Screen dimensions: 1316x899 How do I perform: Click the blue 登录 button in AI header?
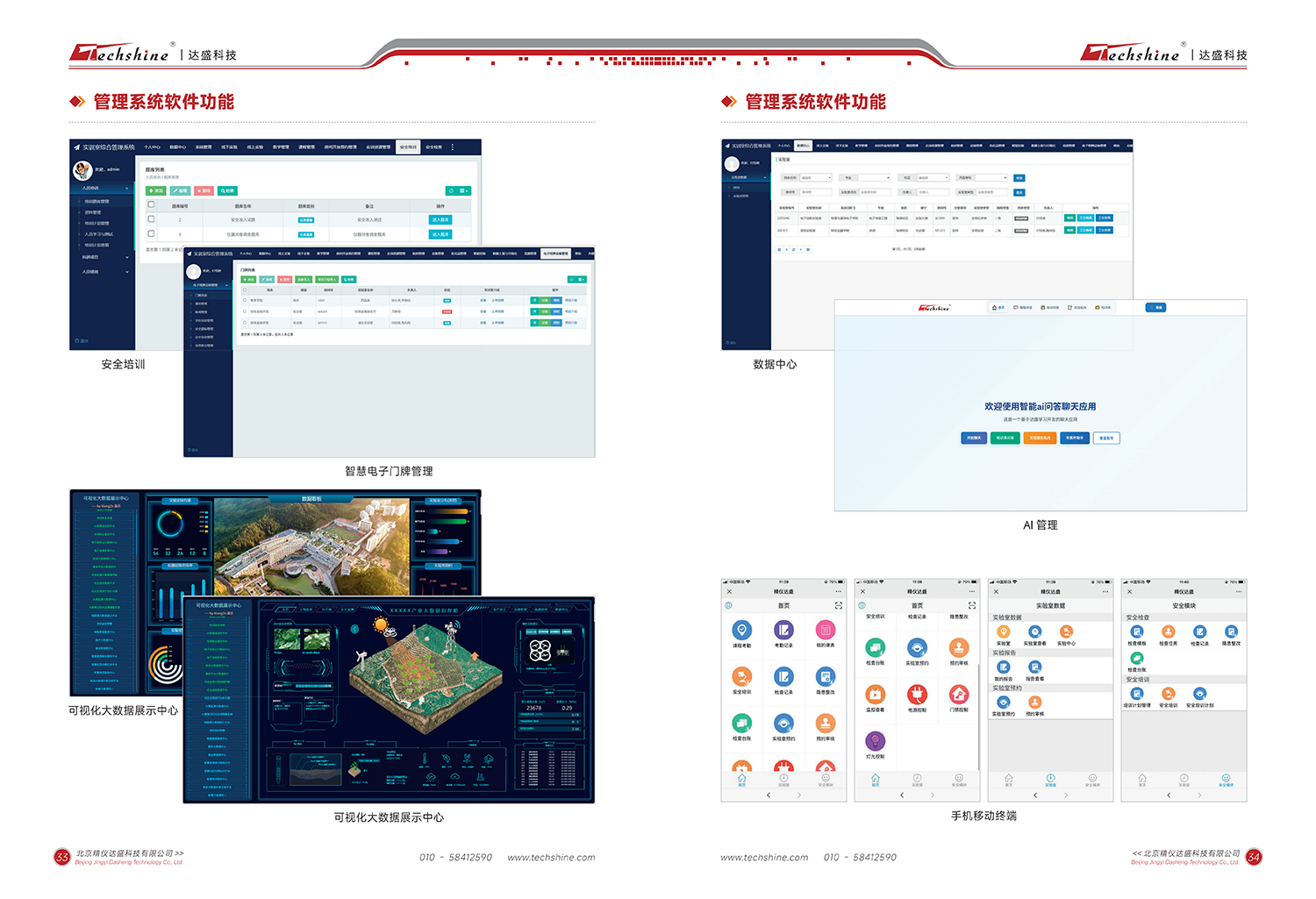tap(1156, 308)
